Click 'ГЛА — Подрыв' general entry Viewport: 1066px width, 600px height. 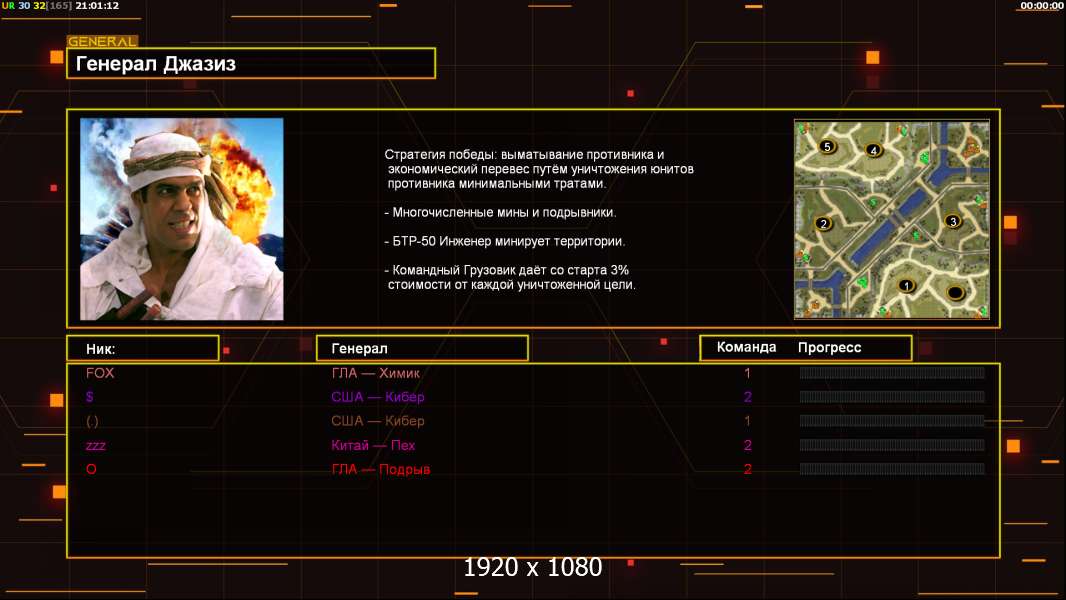381,470
